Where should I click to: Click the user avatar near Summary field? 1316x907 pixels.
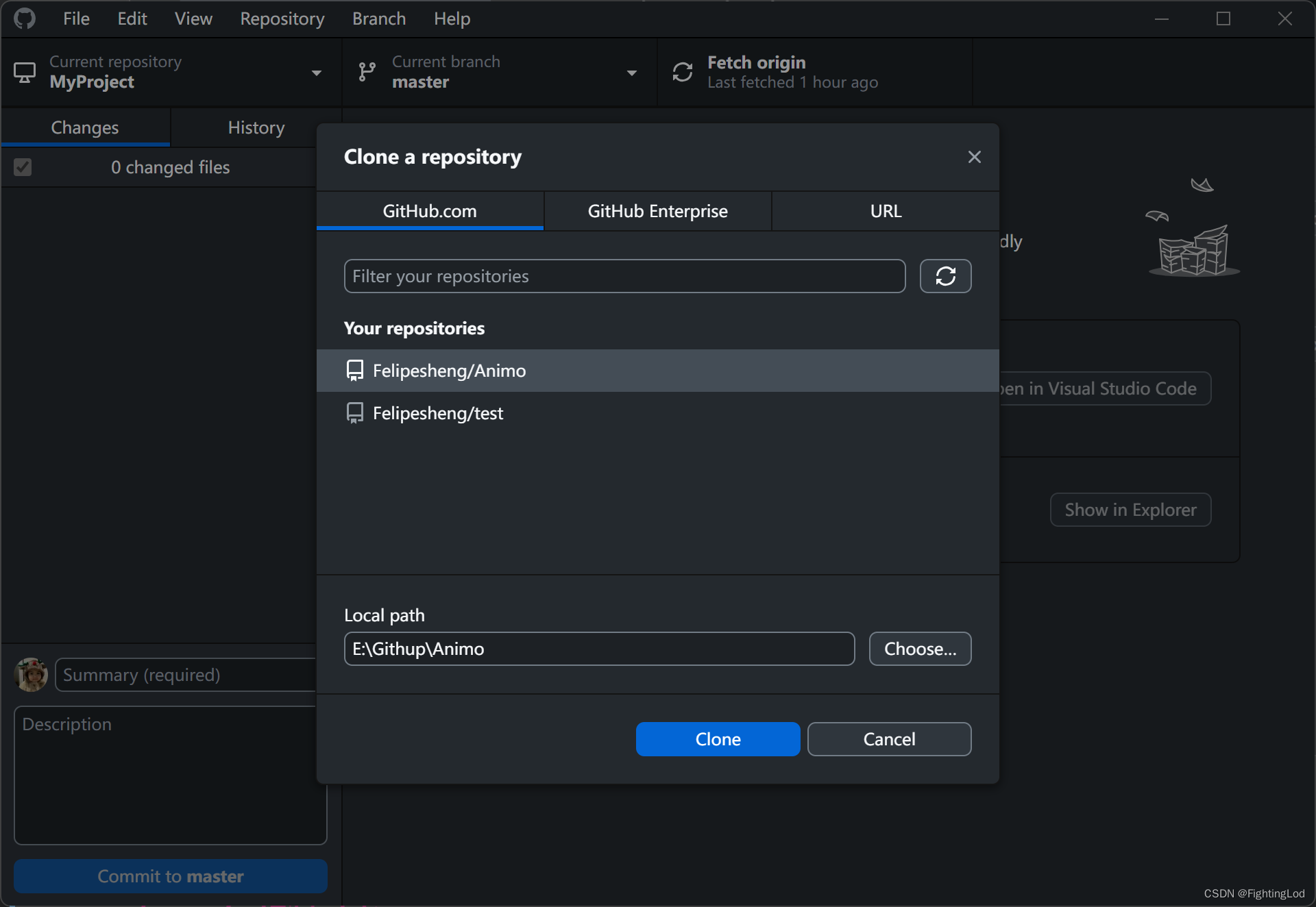(x=31, y=675)
